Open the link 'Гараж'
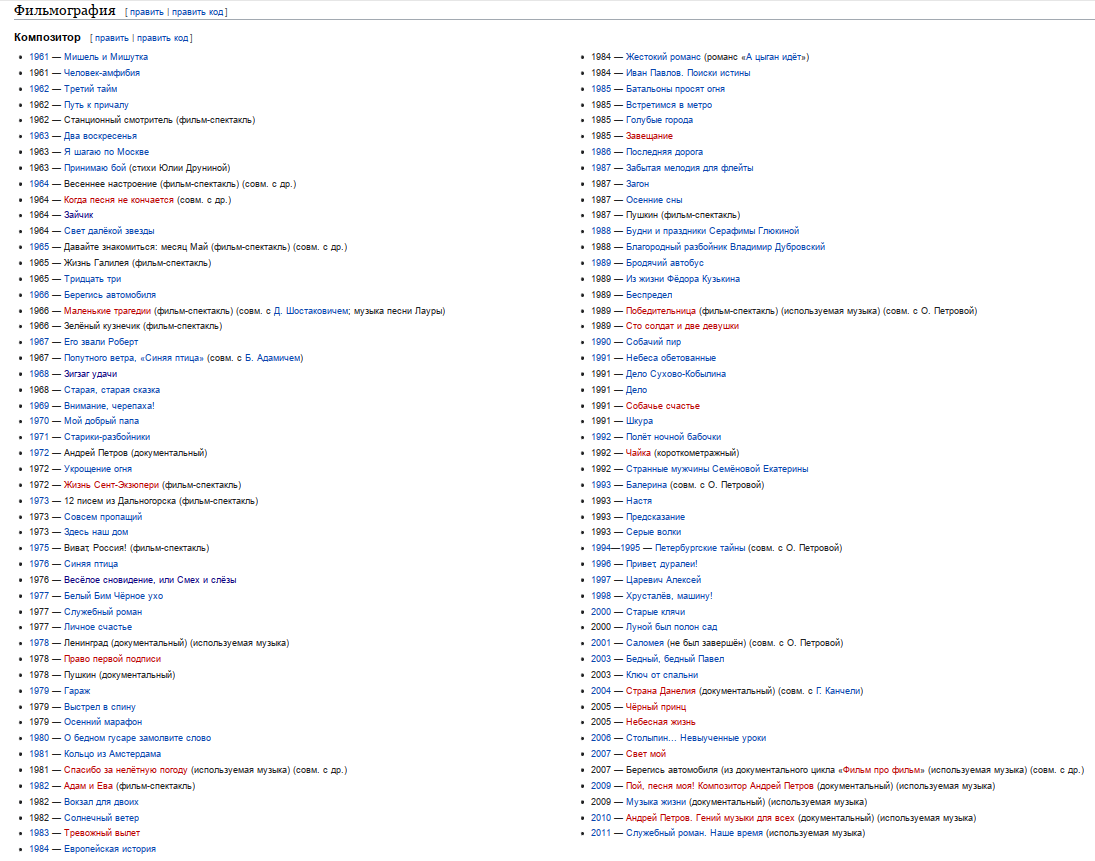The width and height of the screenshot is (1095, 861). click(x=77, y=691)
